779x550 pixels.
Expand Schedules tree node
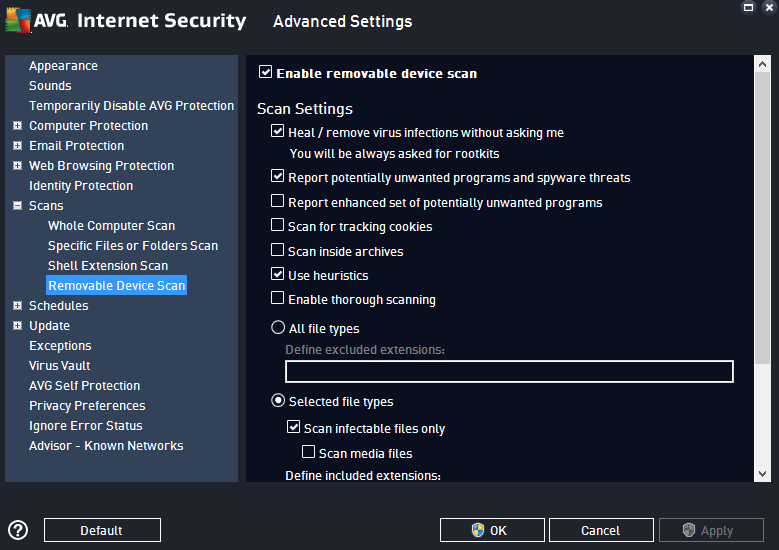pyautogui.click(x=17, y=306)
